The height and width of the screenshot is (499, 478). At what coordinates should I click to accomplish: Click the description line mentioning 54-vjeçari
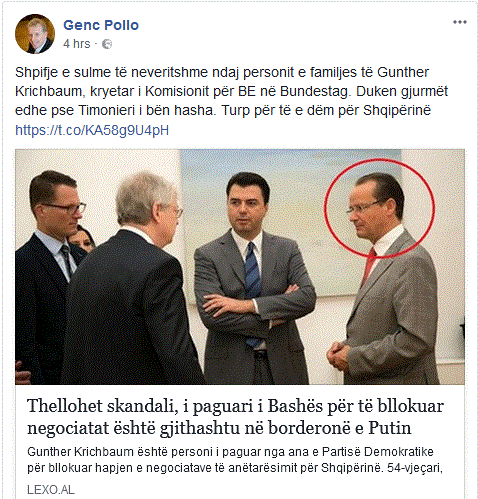tap(235, 468)
